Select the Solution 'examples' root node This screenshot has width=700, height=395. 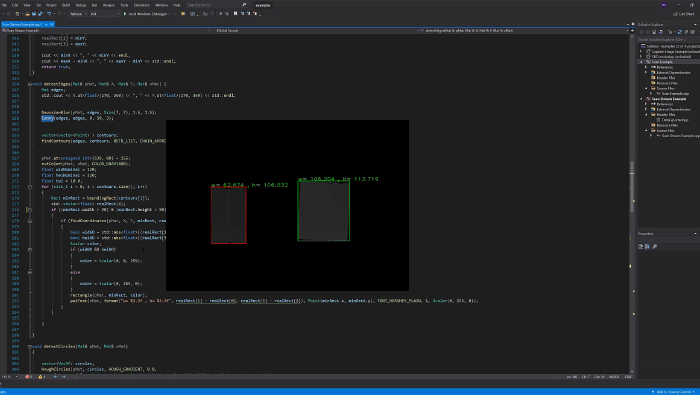coord(671,46)
